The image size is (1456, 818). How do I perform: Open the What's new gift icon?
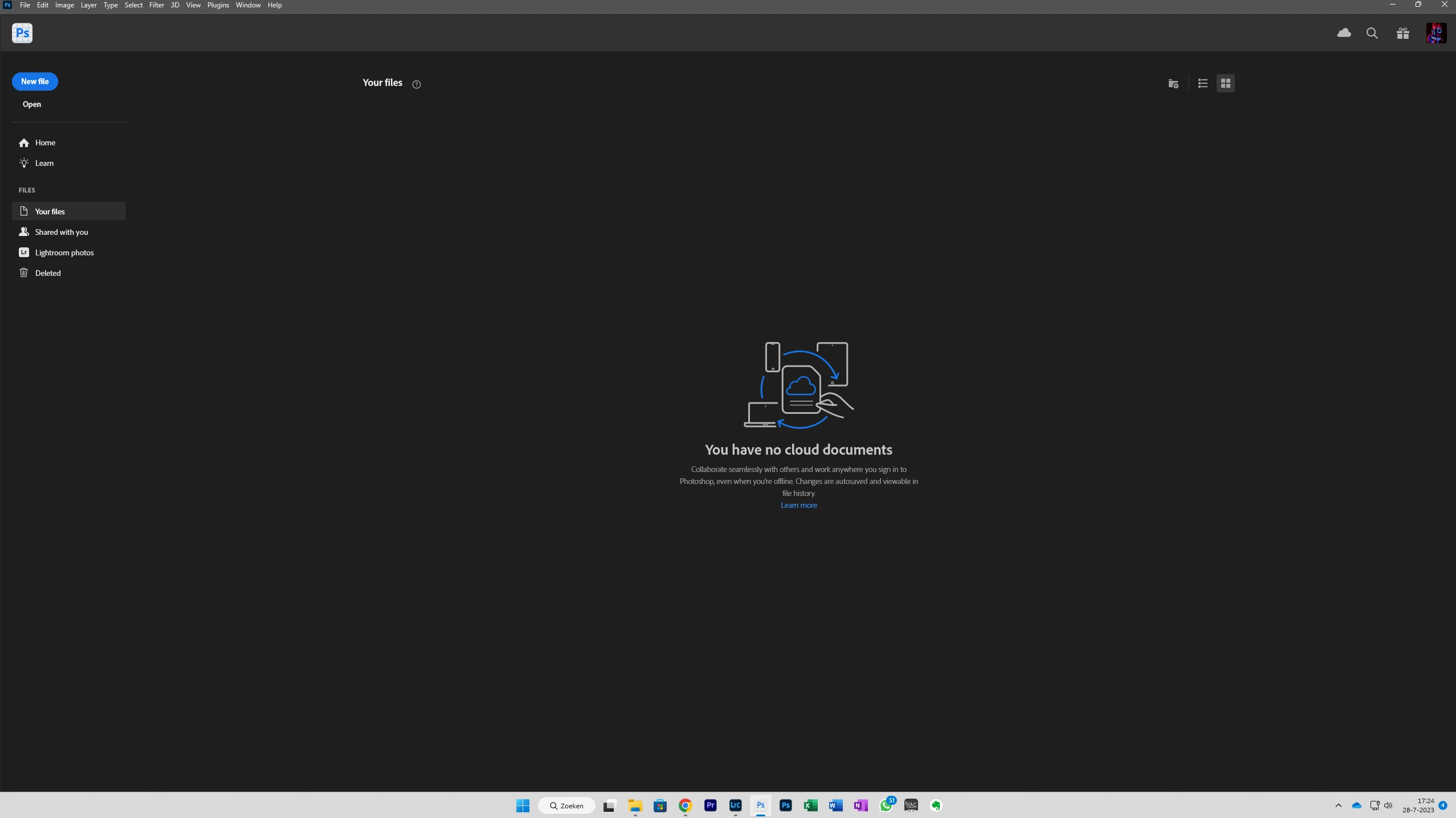click(1403, 33)
